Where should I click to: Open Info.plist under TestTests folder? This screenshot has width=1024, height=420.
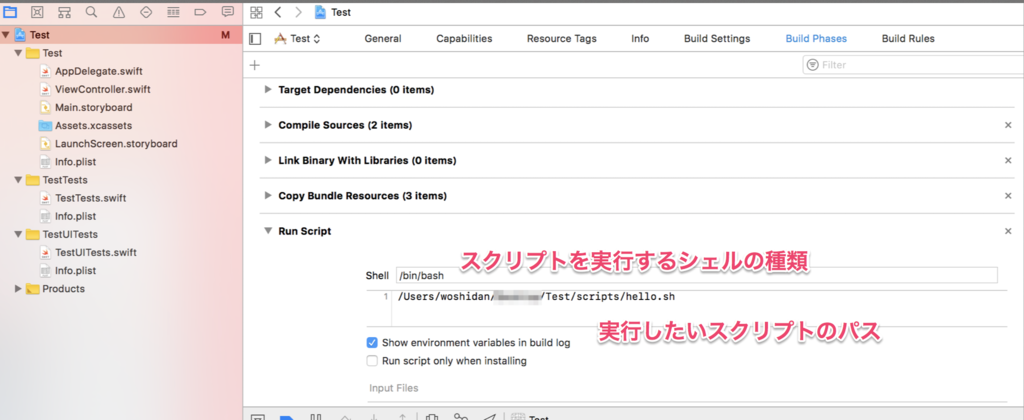click(76, 216)
